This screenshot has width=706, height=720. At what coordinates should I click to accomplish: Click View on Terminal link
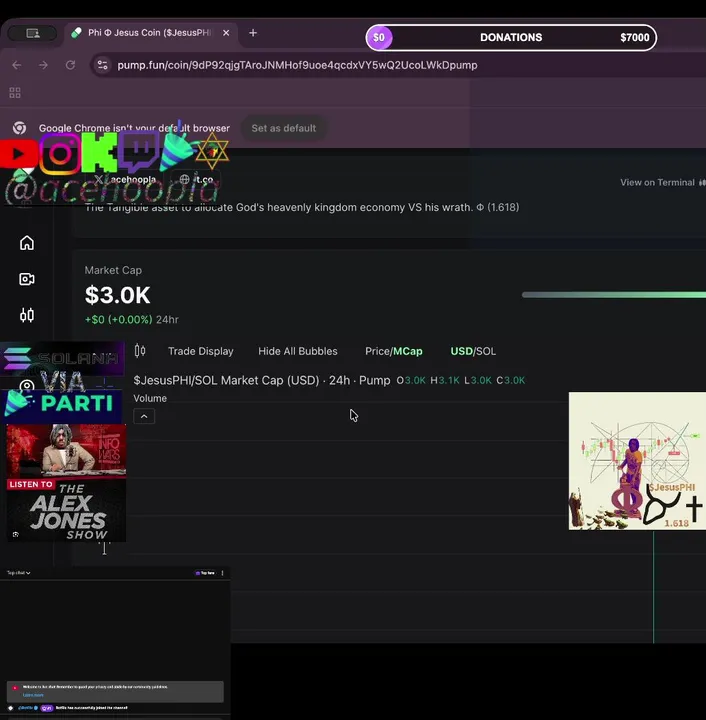662,182
